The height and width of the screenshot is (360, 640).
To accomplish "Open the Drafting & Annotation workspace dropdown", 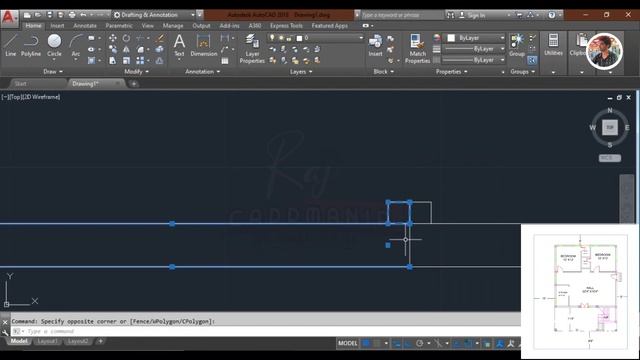I will [x=154, y=15].
